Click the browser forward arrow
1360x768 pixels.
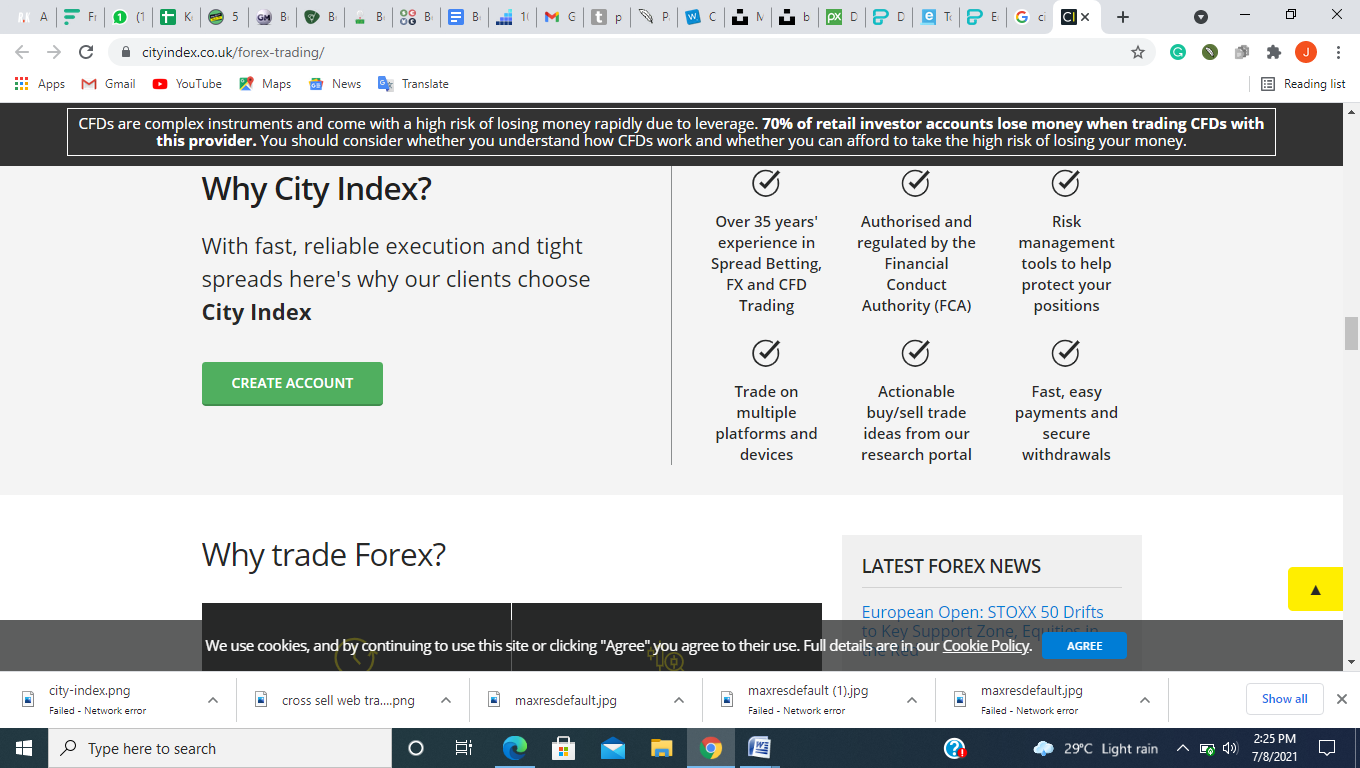click(x=54, y=52)
